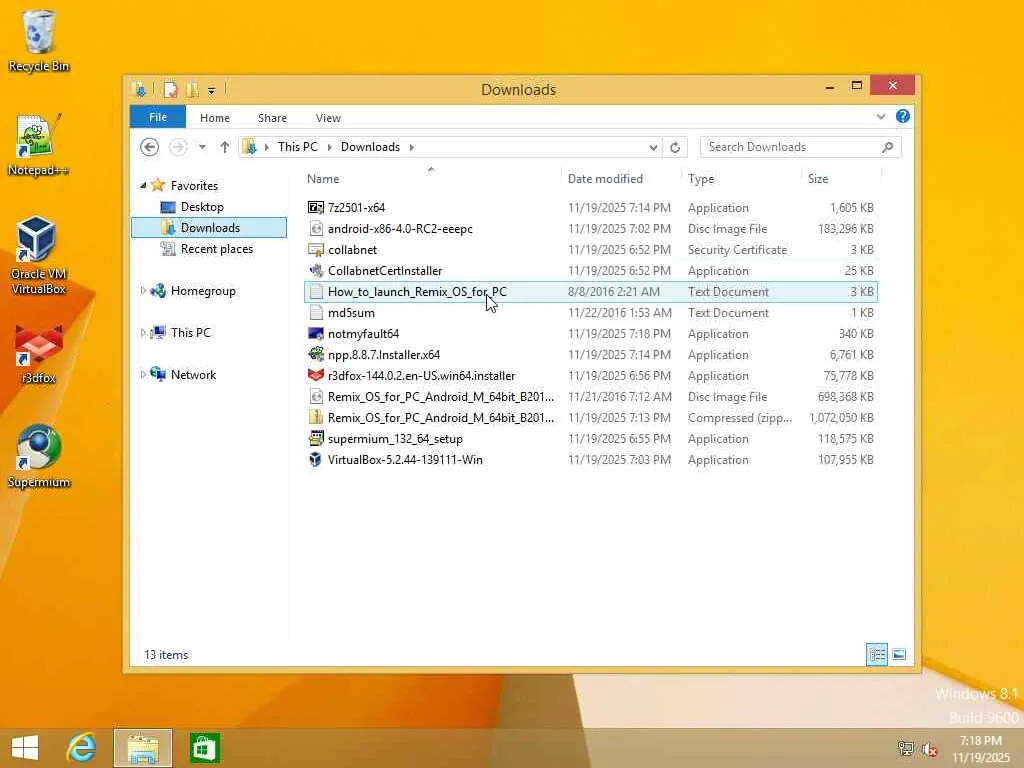The width and height of the screenshot is (1024, 768).
Task: Click the New folder quick access icon
Action: click(x=193, y=89)
